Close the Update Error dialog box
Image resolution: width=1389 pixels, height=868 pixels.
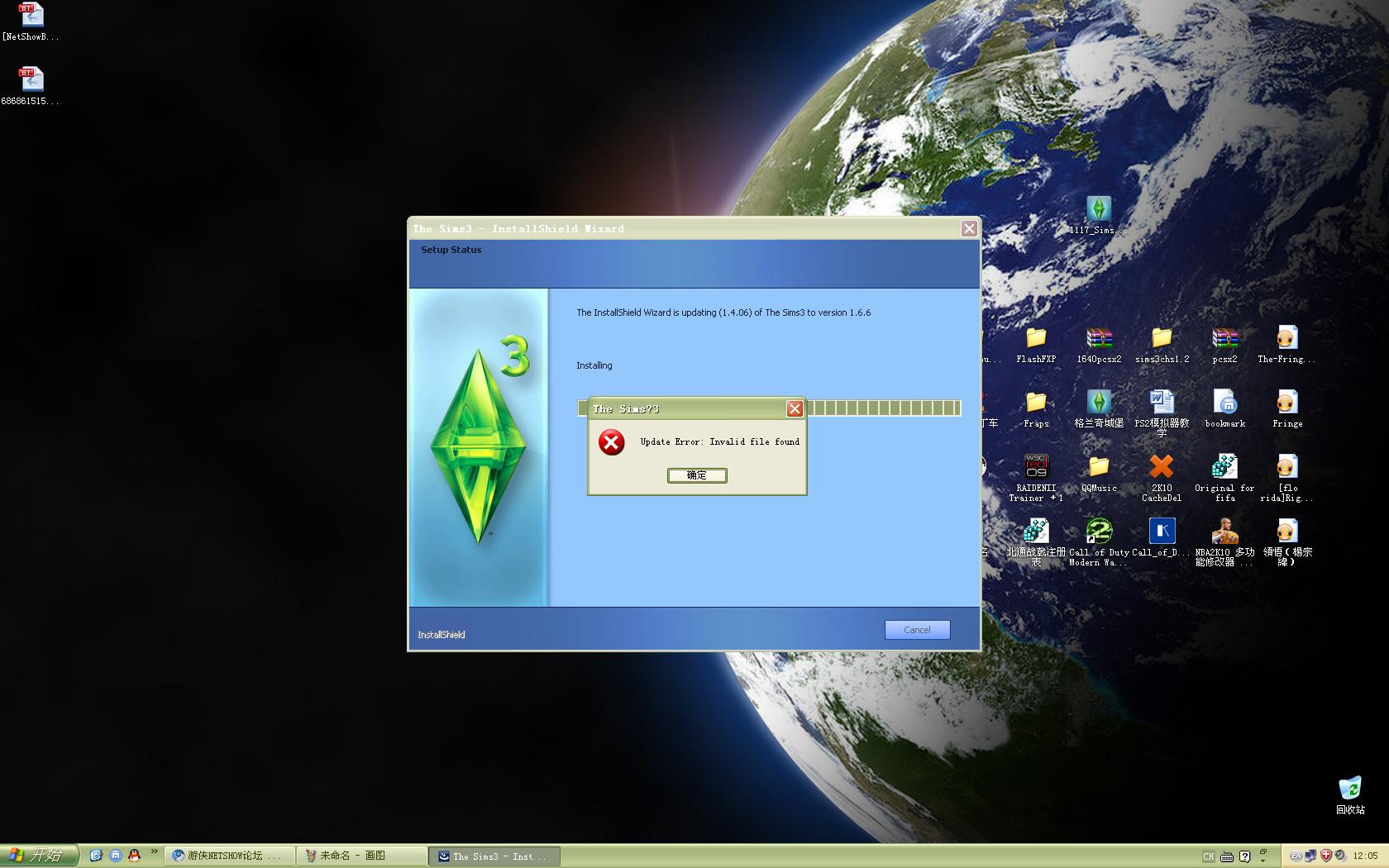pyautogui.click(x=795, y=408)
